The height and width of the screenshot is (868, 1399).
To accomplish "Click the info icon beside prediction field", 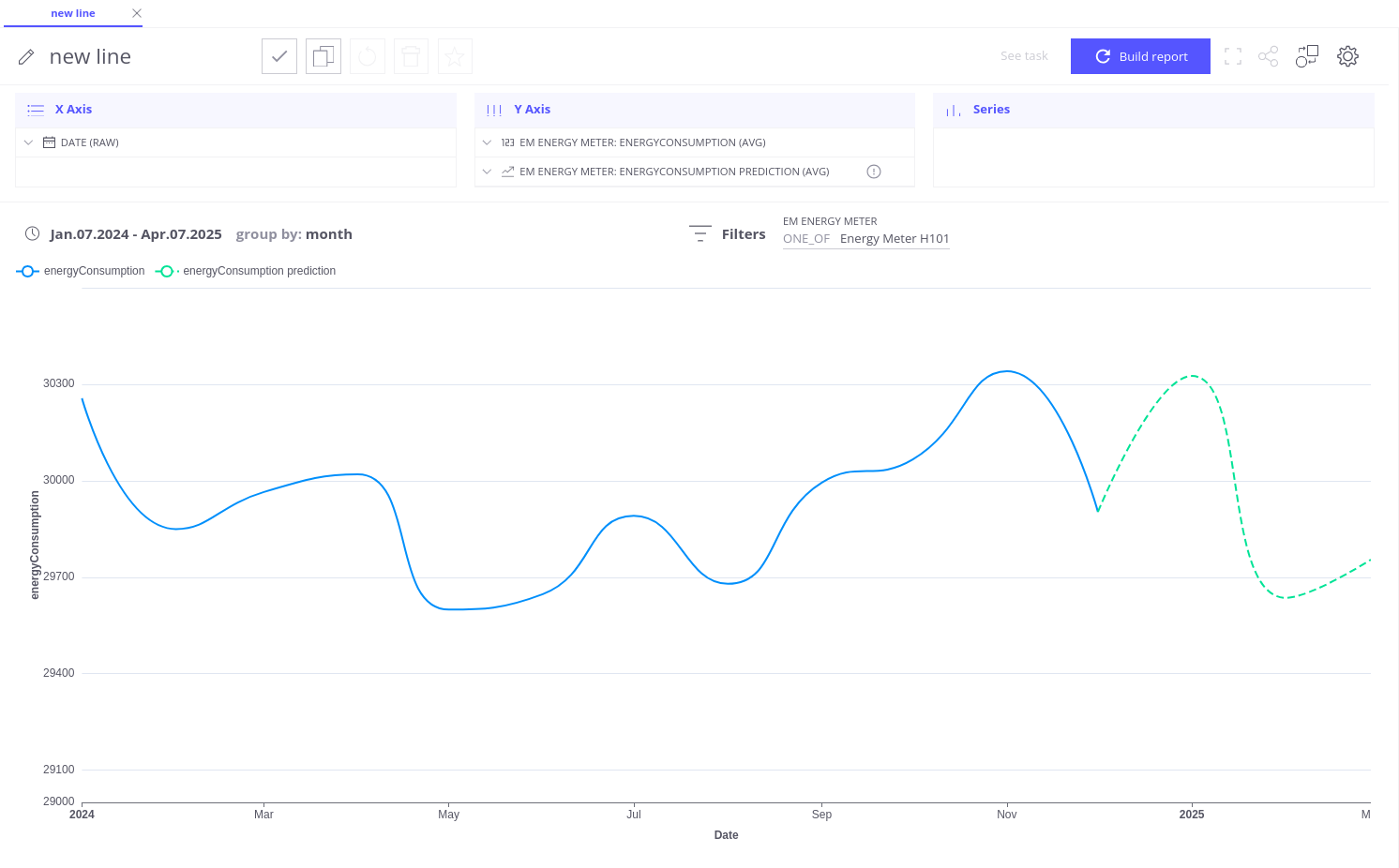I will (874, 172).
